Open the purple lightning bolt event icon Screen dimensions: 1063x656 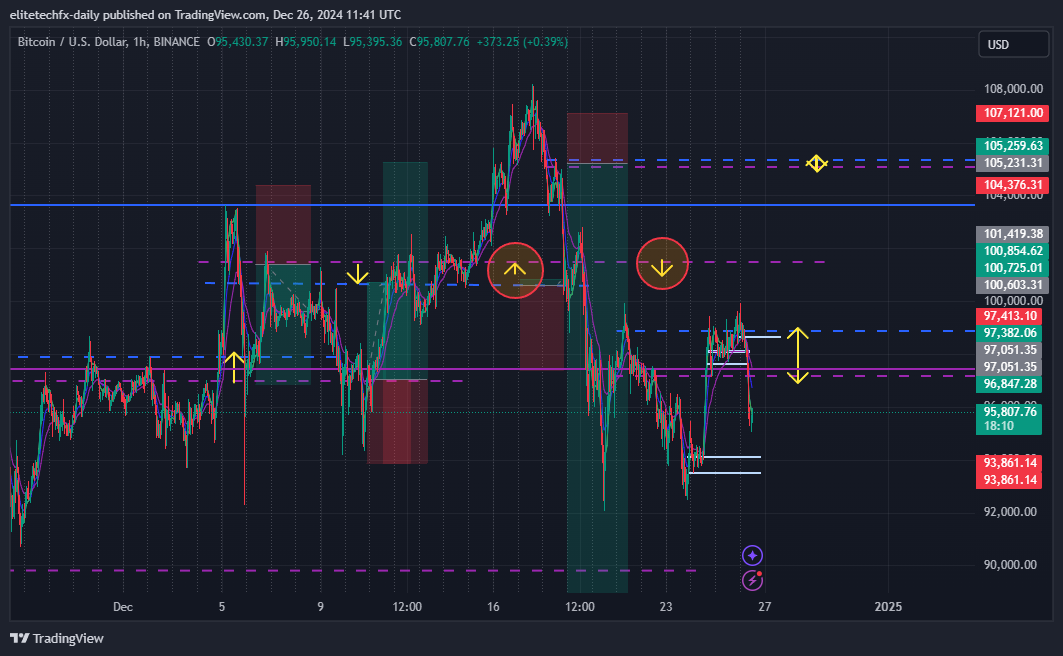pyautogui.click(x=753, y=580)
